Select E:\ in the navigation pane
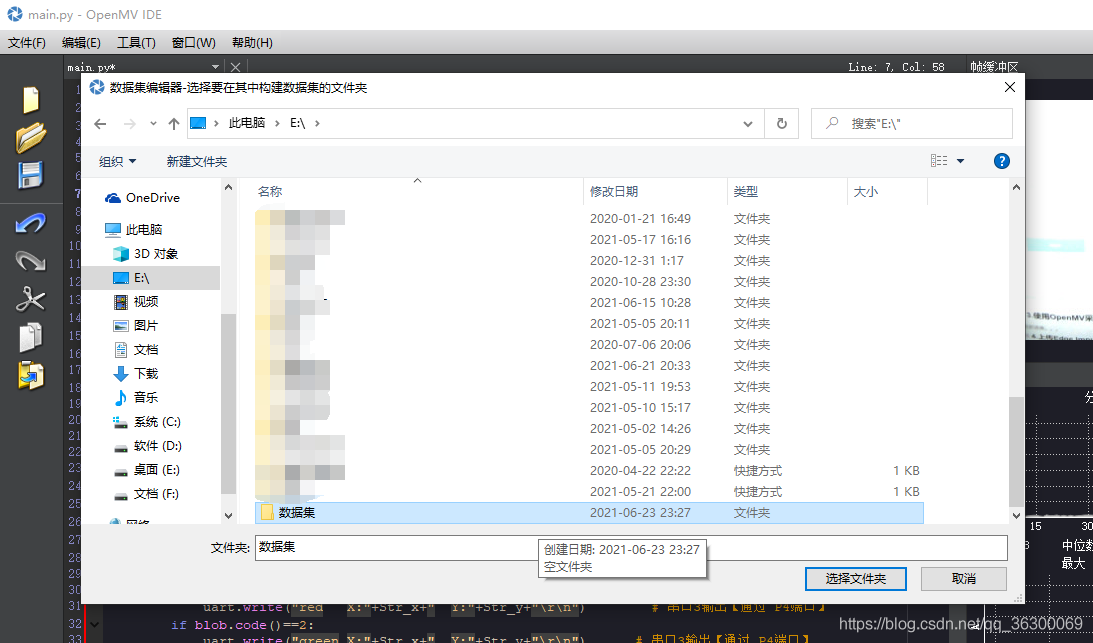 point(151,278)
